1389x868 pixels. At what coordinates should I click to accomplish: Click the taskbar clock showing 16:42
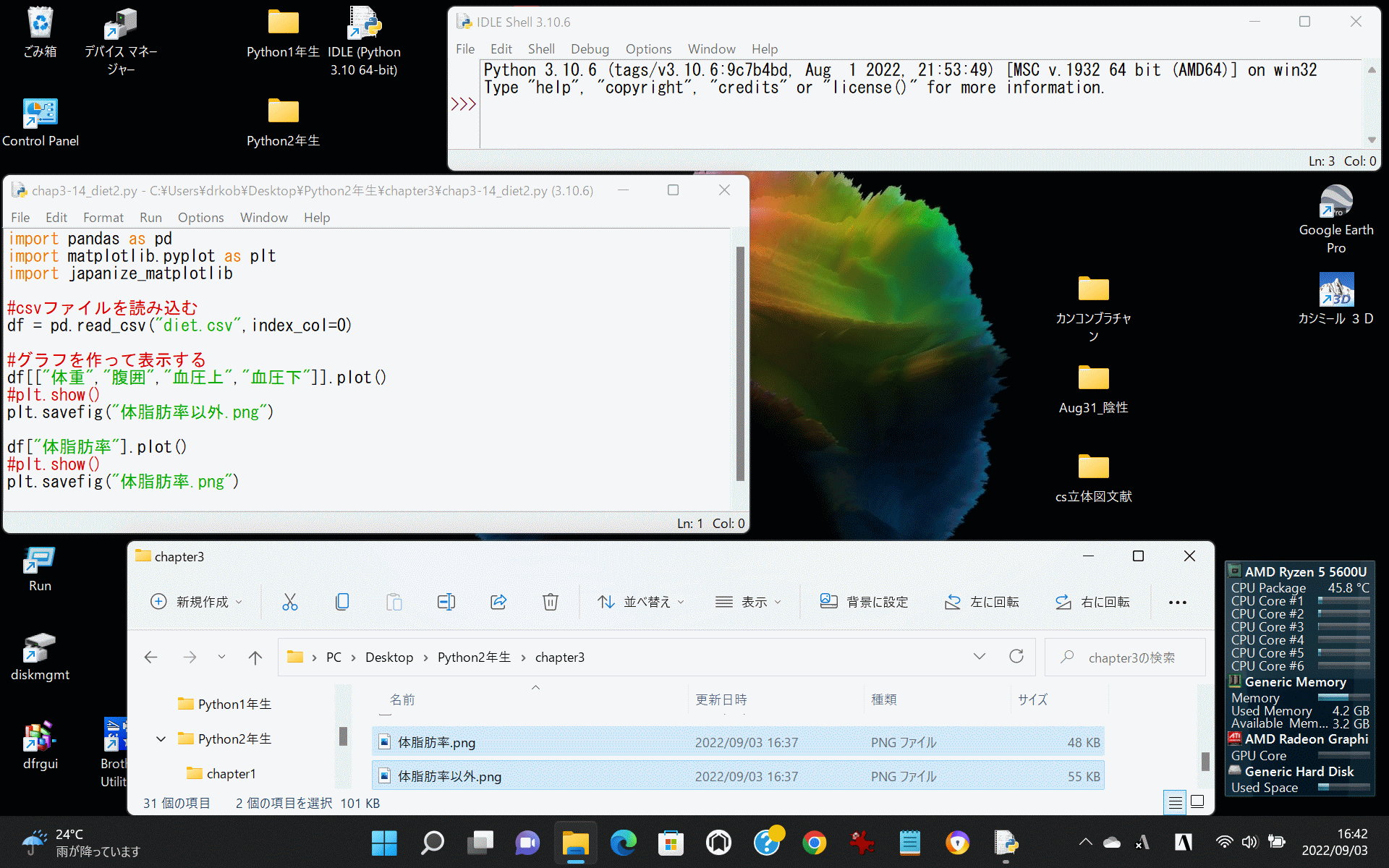tap(1335, 842)
